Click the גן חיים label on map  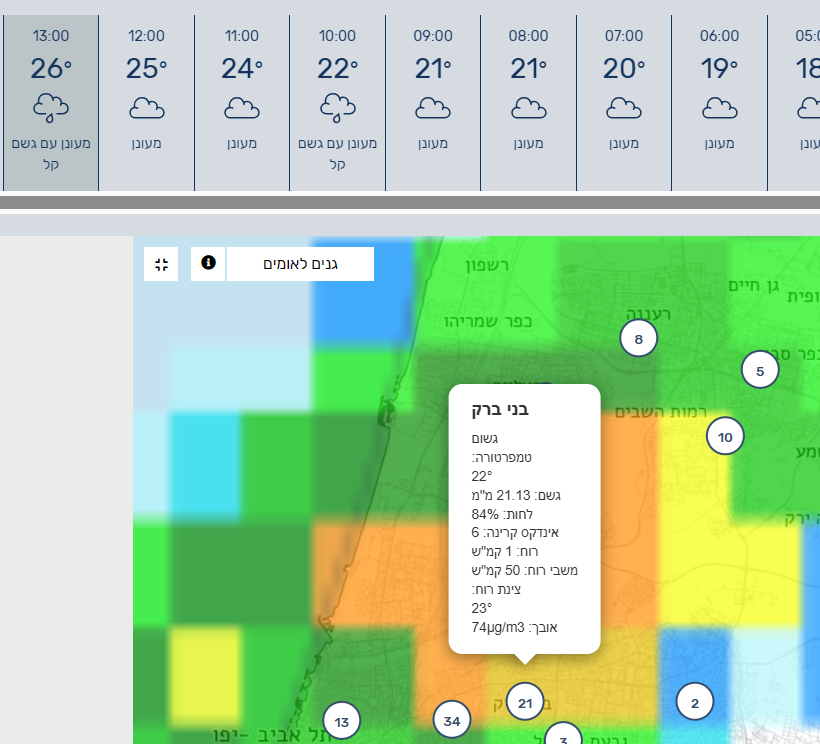(754, 285)
